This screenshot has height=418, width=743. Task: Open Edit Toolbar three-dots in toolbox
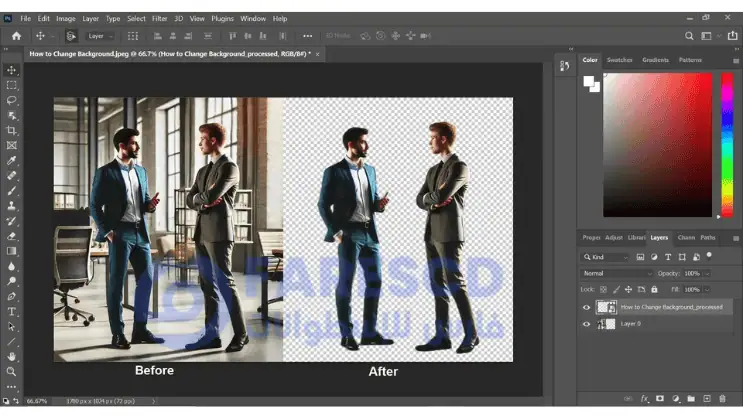(x=11, y=387)
